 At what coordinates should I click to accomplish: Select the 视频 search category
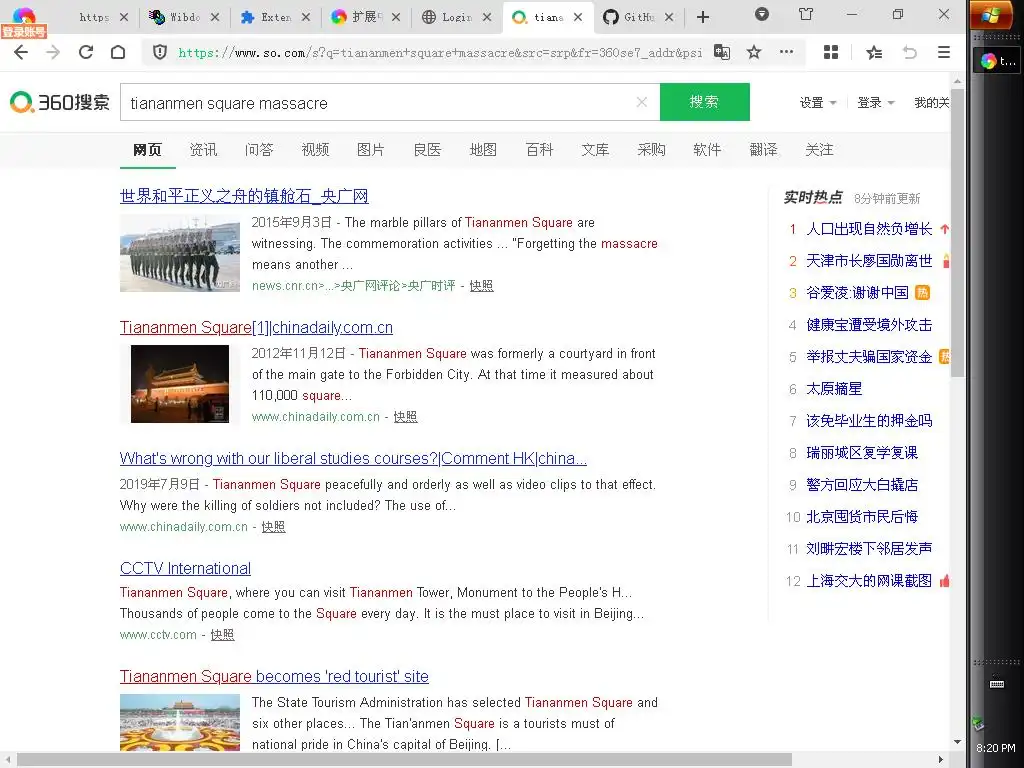(315, 150)
